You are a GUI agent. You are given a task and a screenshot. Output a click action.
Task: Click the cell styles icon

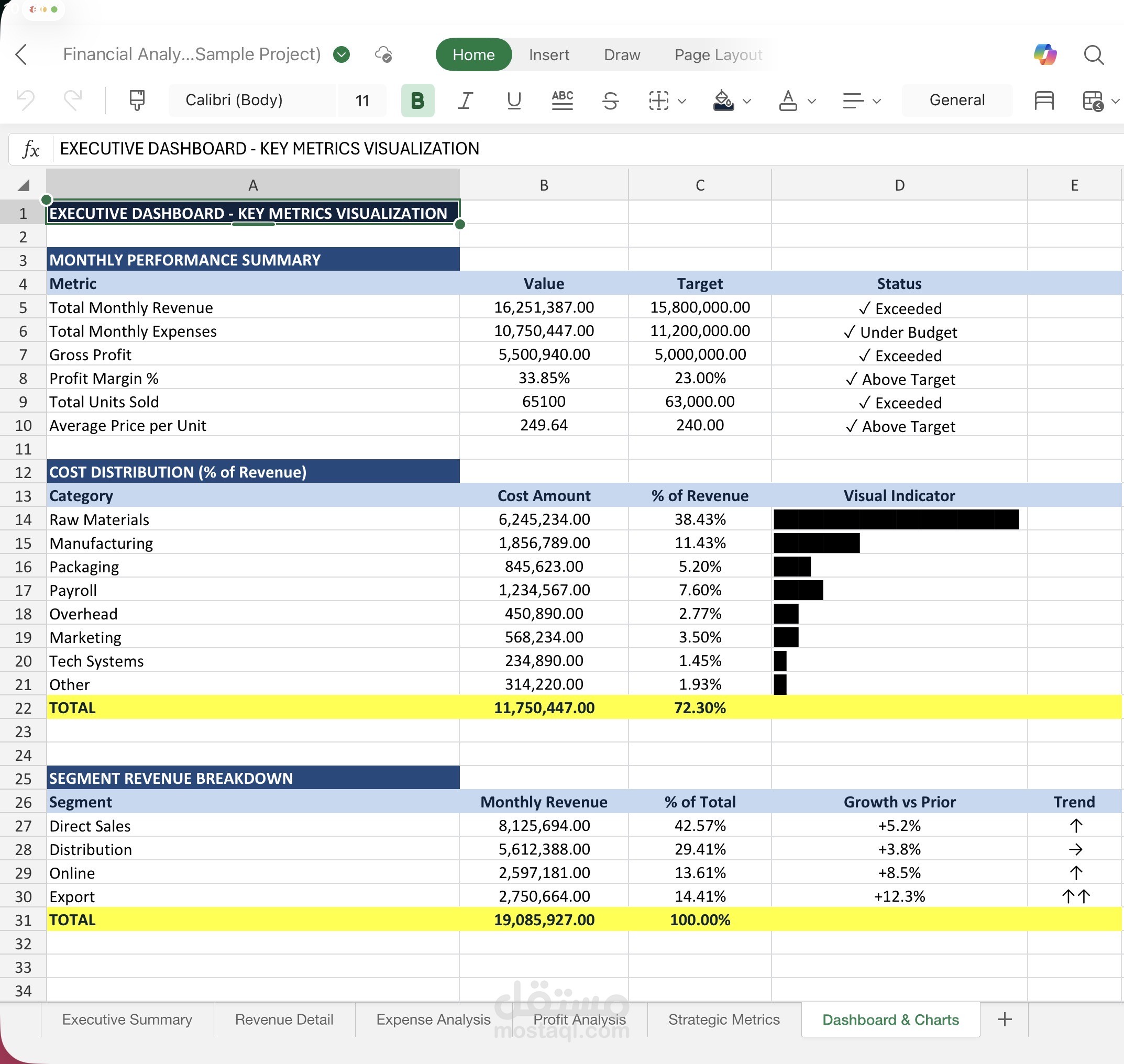1044,101
